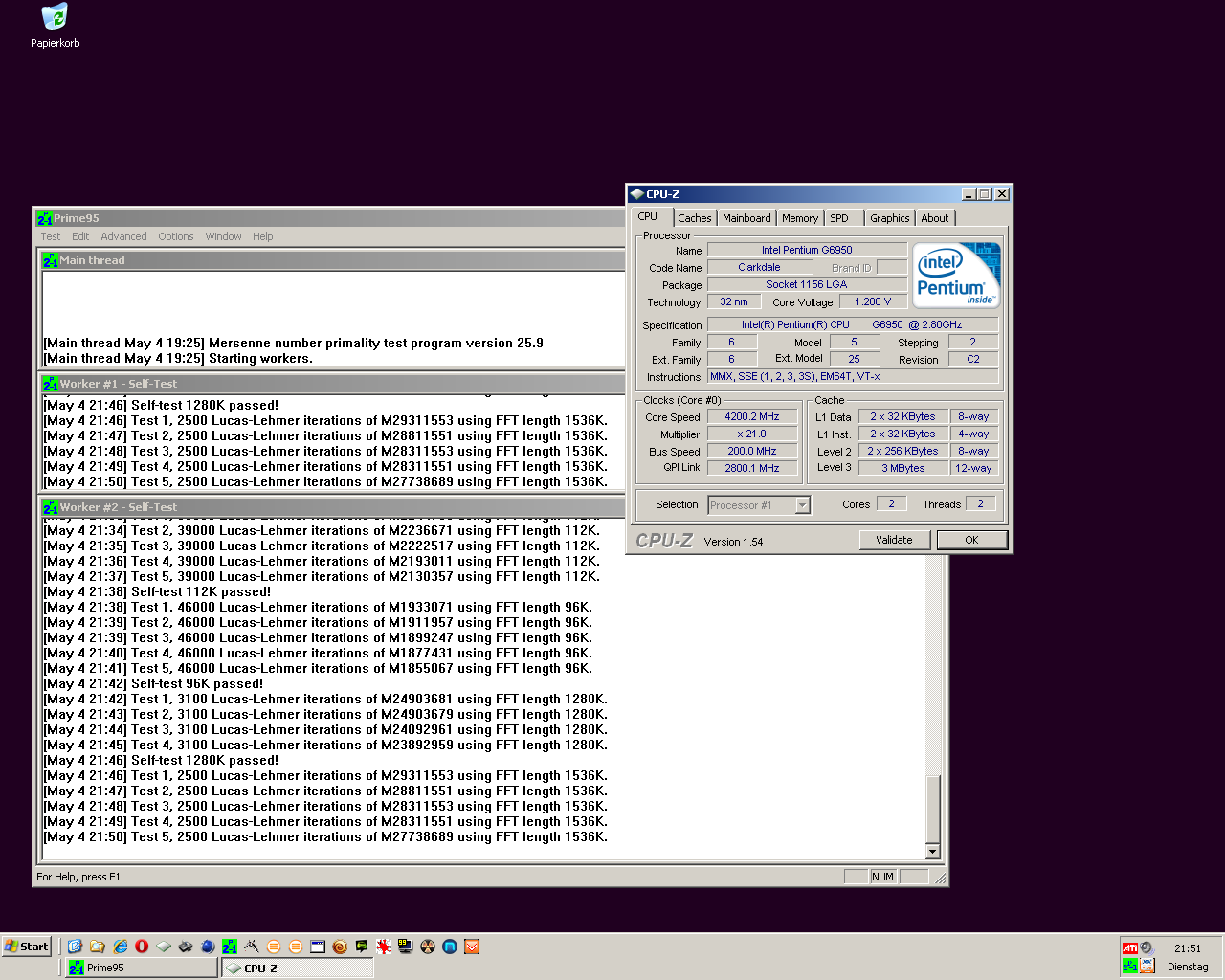1225x980 pixels.
Task: Click the green Prime95 quick launch icon
Action: [230, 947]
